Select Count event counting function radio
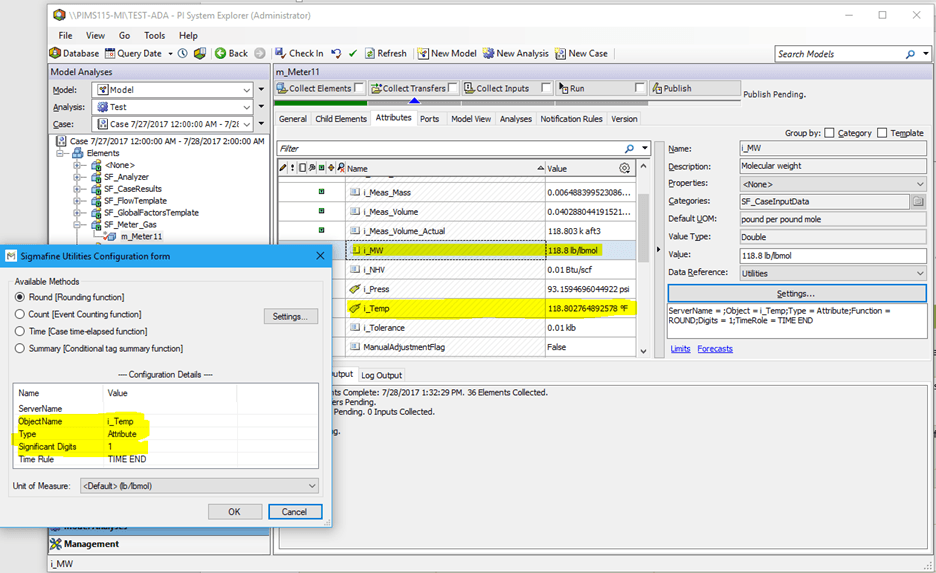This screenshot has height=573, width=936. click(20, 314)
